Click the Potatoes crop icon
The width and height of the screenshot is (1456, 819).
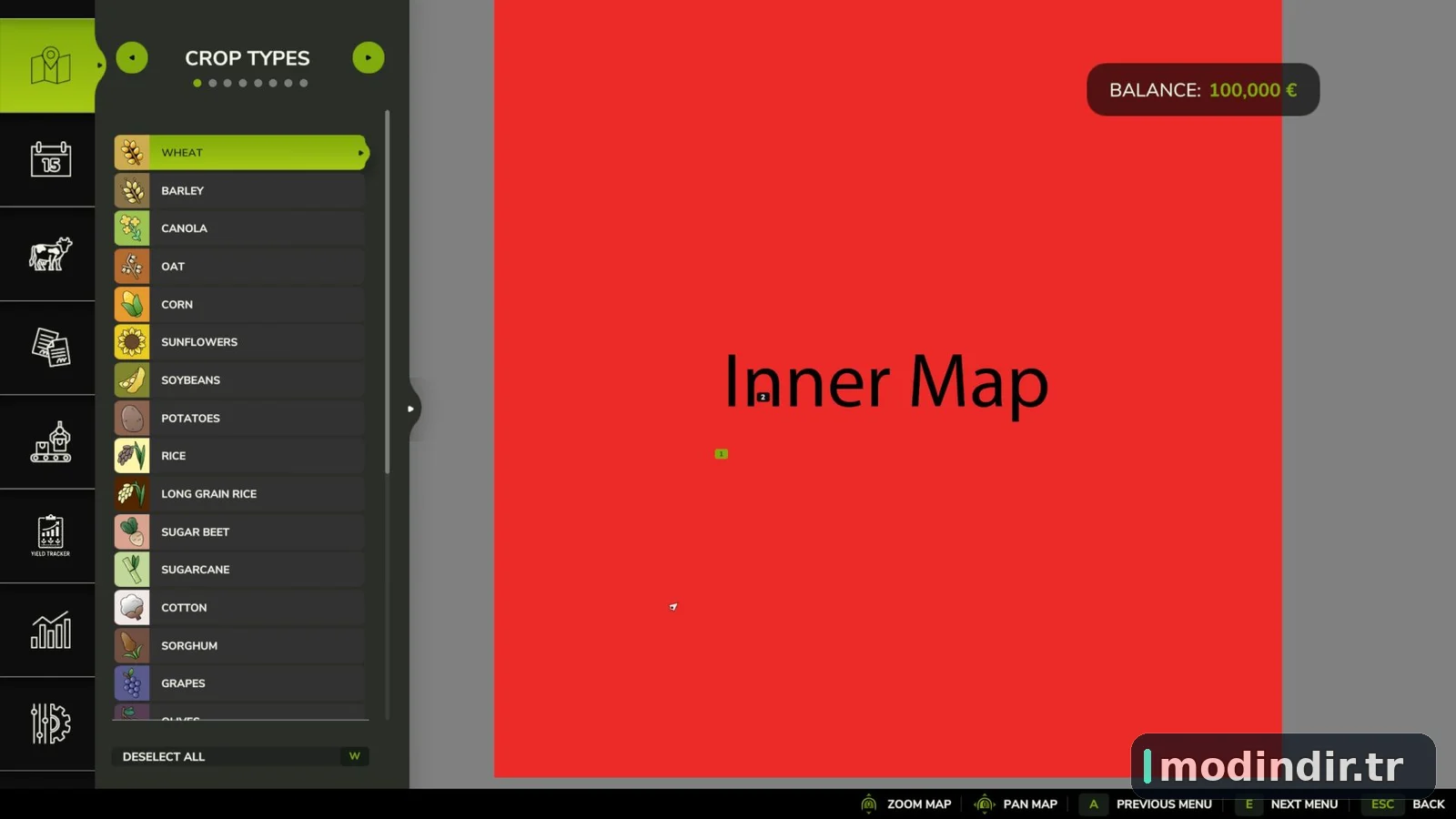coord(132,418)
